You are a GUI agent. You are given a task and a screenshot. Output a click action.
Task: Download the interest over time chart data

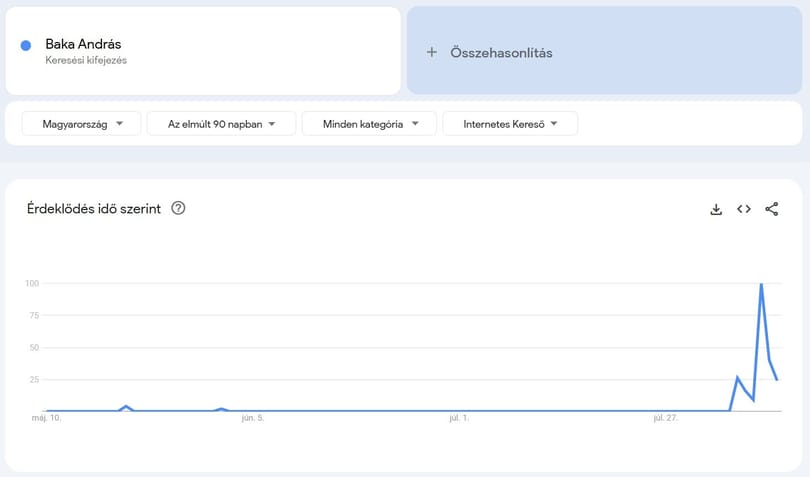[716, 209]
